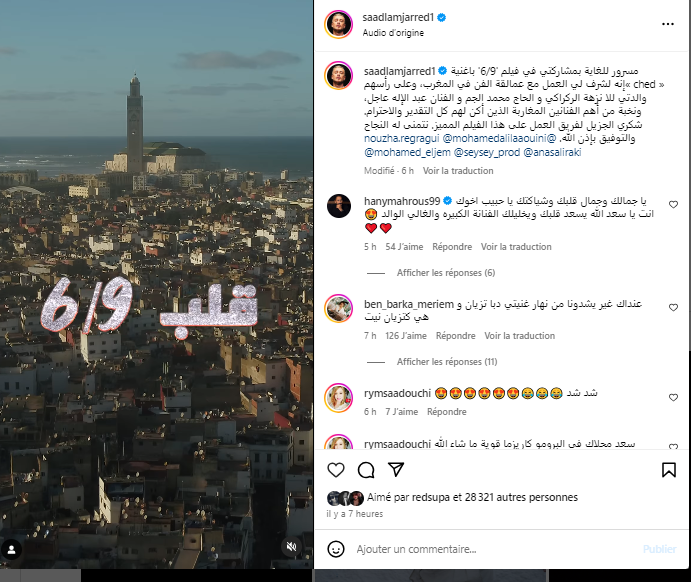Viewport: 691px width, 582px height.
Task: Expand Afficher les réponses (6)
Action: [446, 273]
